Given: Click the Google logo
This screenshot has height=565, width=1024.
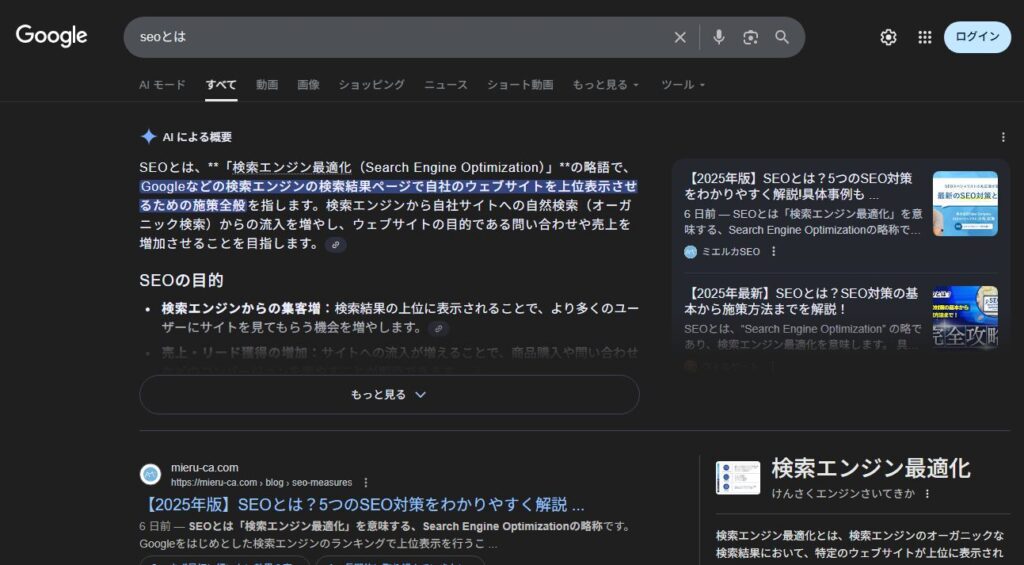Looking at the screenshot, I should pyautogui.click(x=52, y=36).
